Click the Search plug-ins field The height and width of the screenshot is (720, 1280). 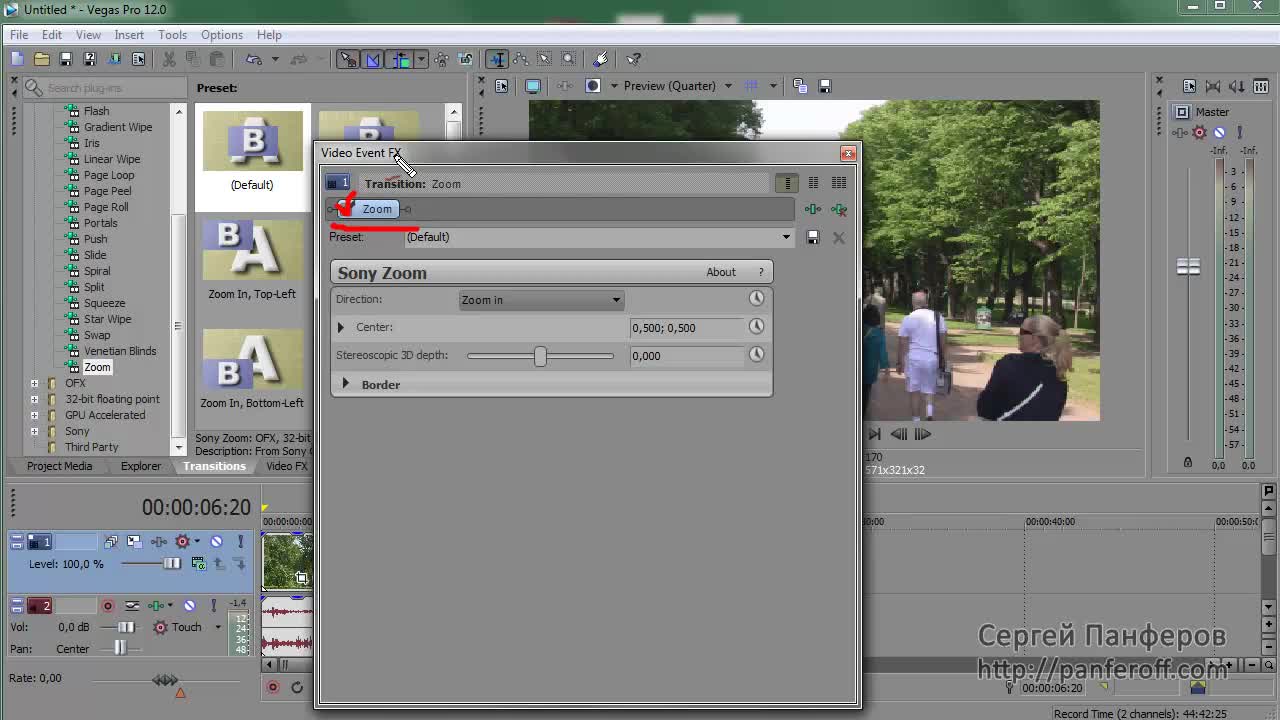(105, 88)
